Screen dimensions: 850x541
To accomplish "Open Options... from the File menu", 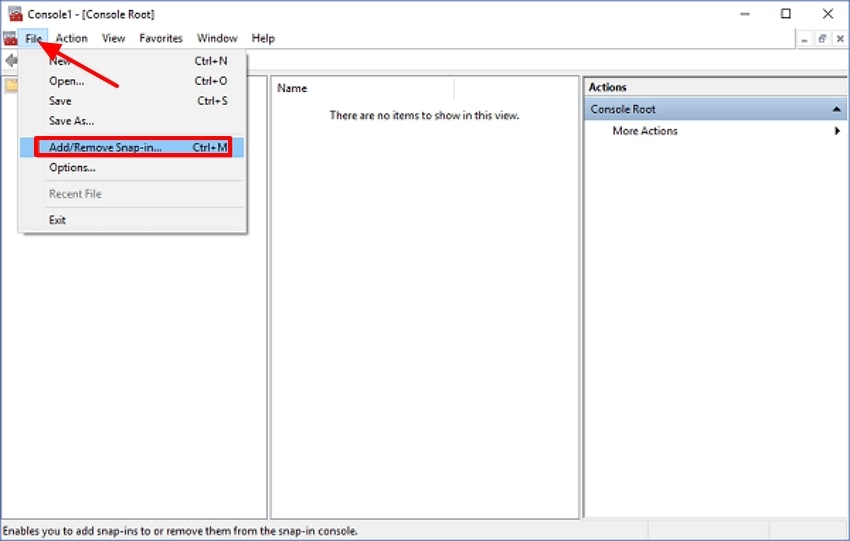I will click(x=132, y=168).
